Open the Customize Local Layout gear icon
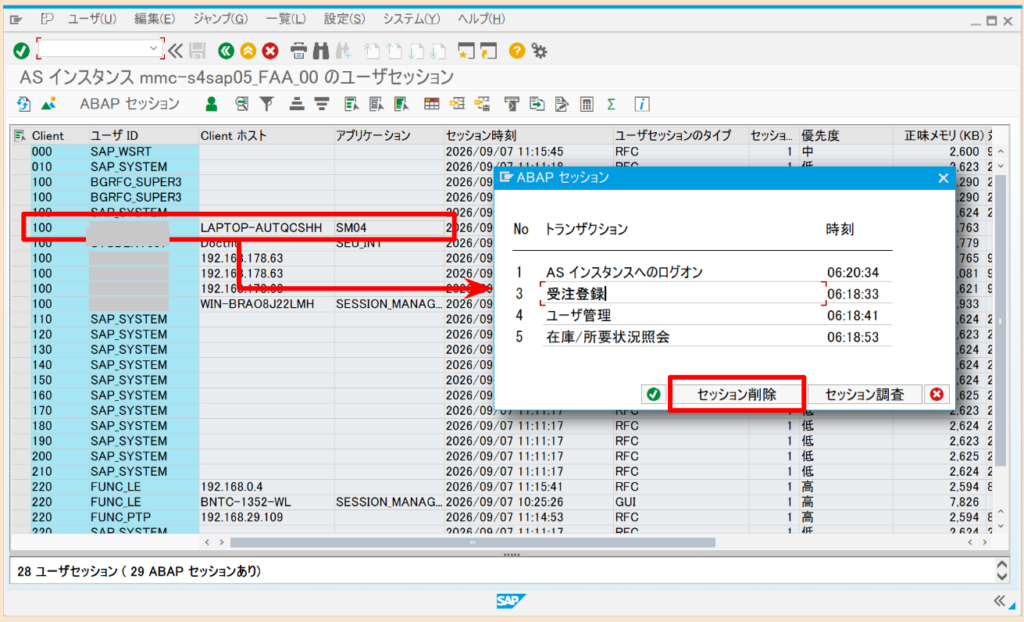Viewport: 1024px width, 622px height. click(539, 50)
